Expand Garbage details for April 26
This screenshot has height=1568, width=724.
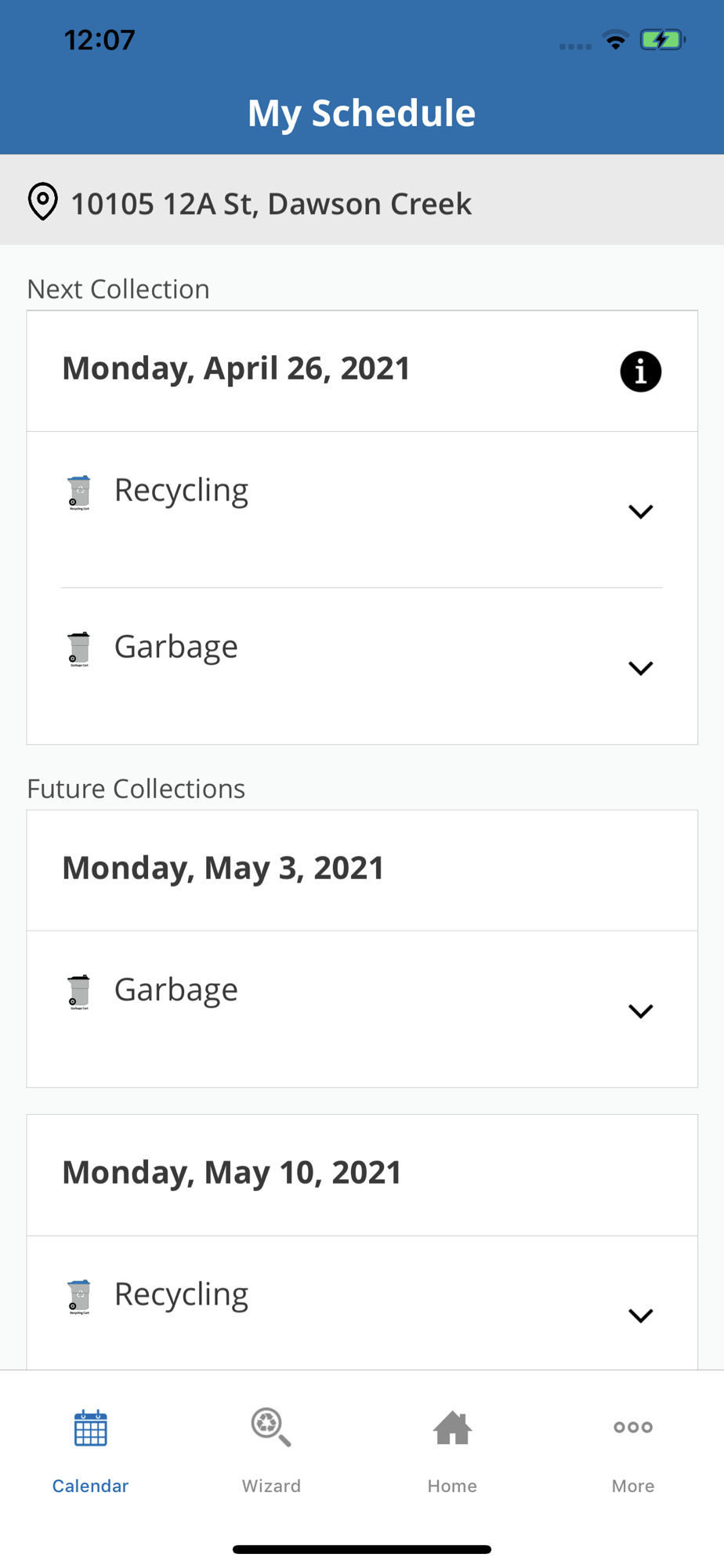tap(640, 668)
